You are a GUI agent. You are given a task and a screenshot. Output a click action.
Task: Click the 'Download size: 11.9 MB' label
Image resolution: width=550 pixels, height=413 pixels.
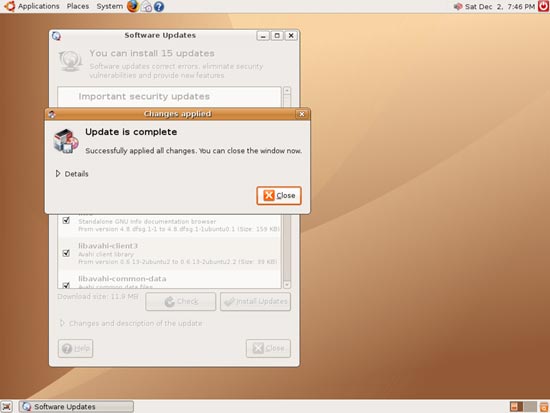click(98, 297)
